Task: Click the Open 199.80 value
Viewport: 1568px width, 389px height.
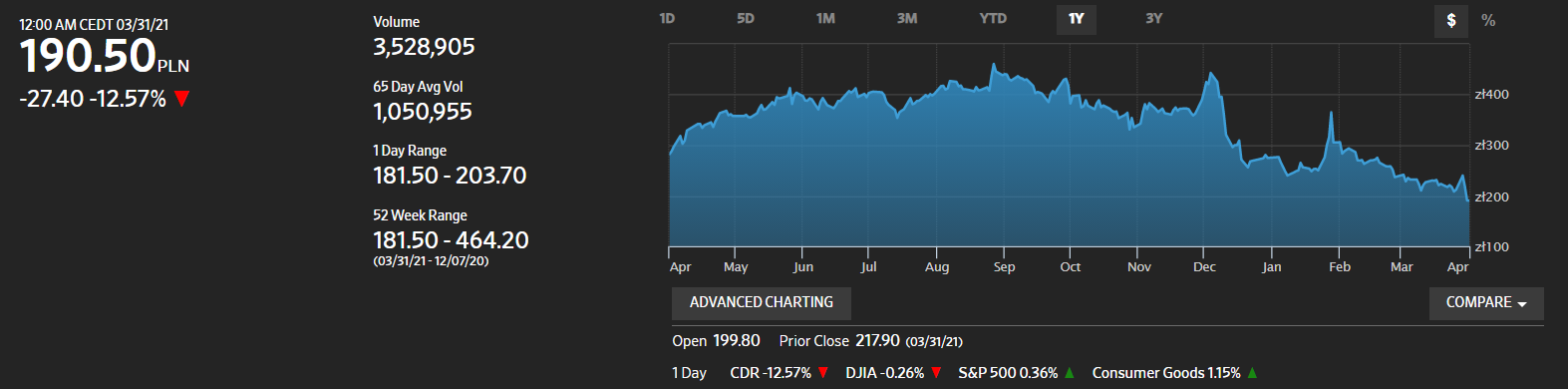Action: tap(737, 341)
